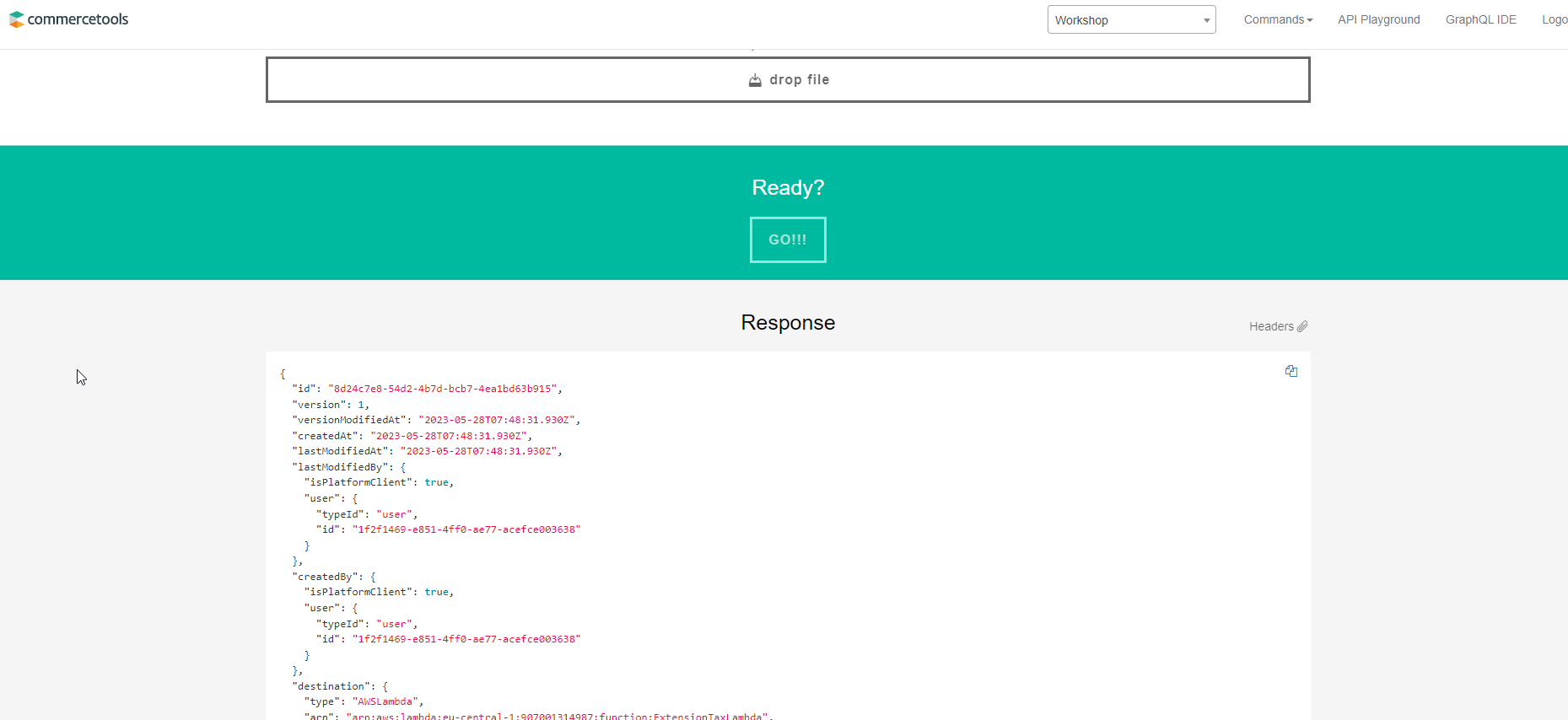This screenshot has width=1568, height=720.
Task: Click the versionModifiedAt timestamp value
Action: point(498,420)
